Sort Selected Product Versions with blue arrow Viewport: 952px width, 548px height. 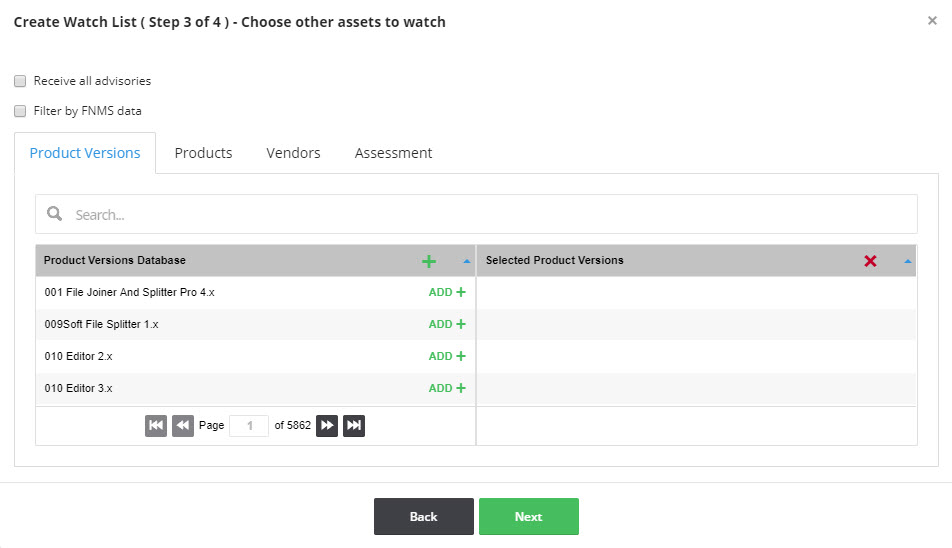point(908,261)
